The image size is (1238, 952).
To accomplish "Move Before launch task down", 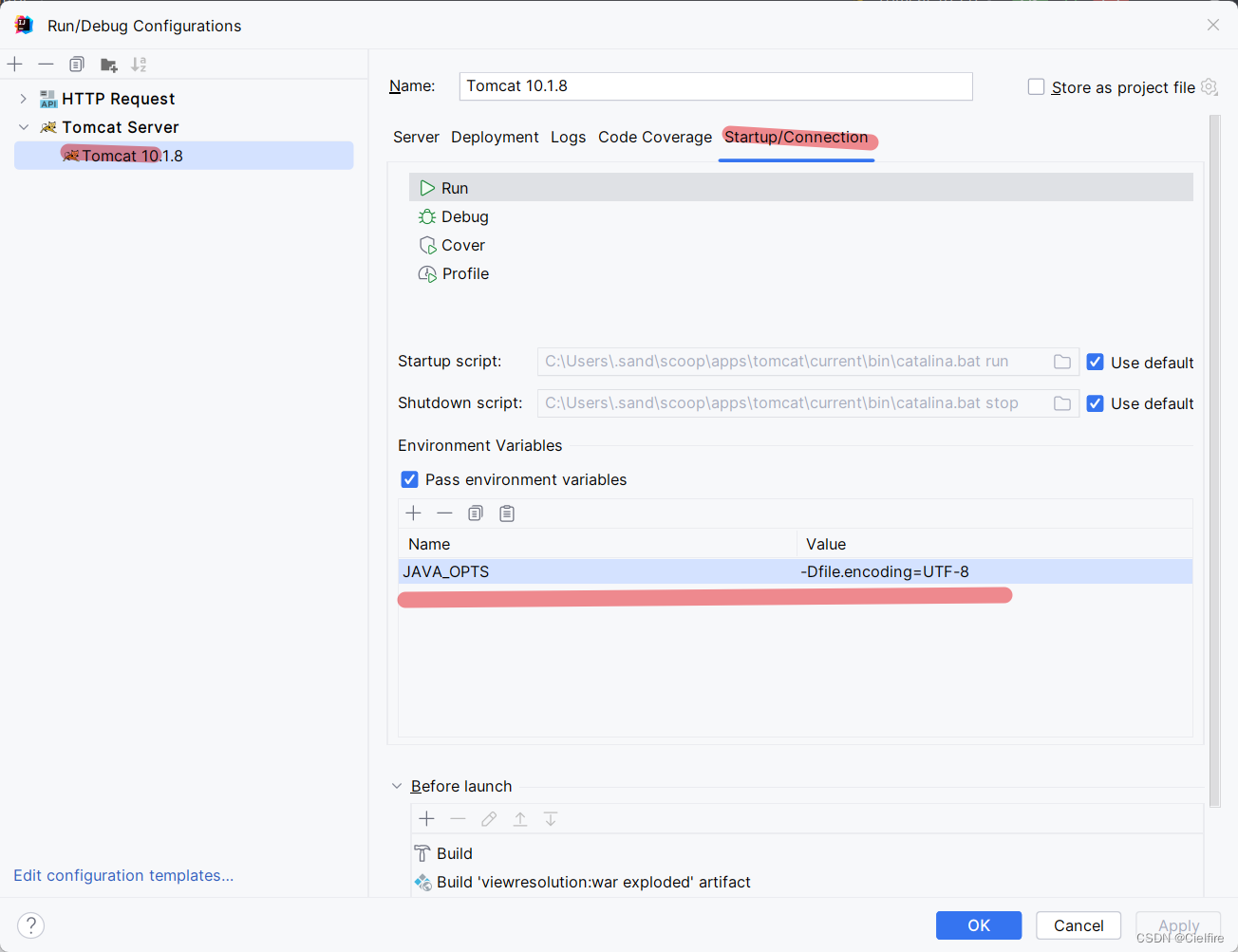I will coord(551,819).
